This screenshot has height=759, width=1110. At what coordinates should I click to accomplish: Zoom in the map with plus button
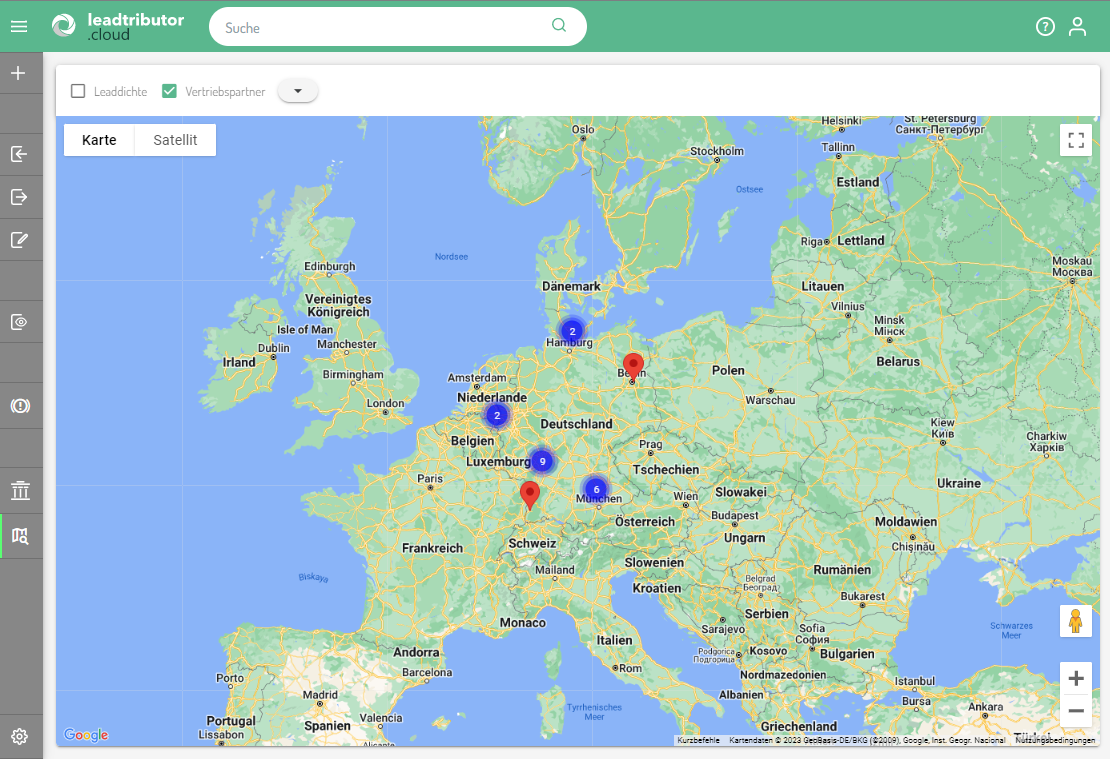(1076, 678)
